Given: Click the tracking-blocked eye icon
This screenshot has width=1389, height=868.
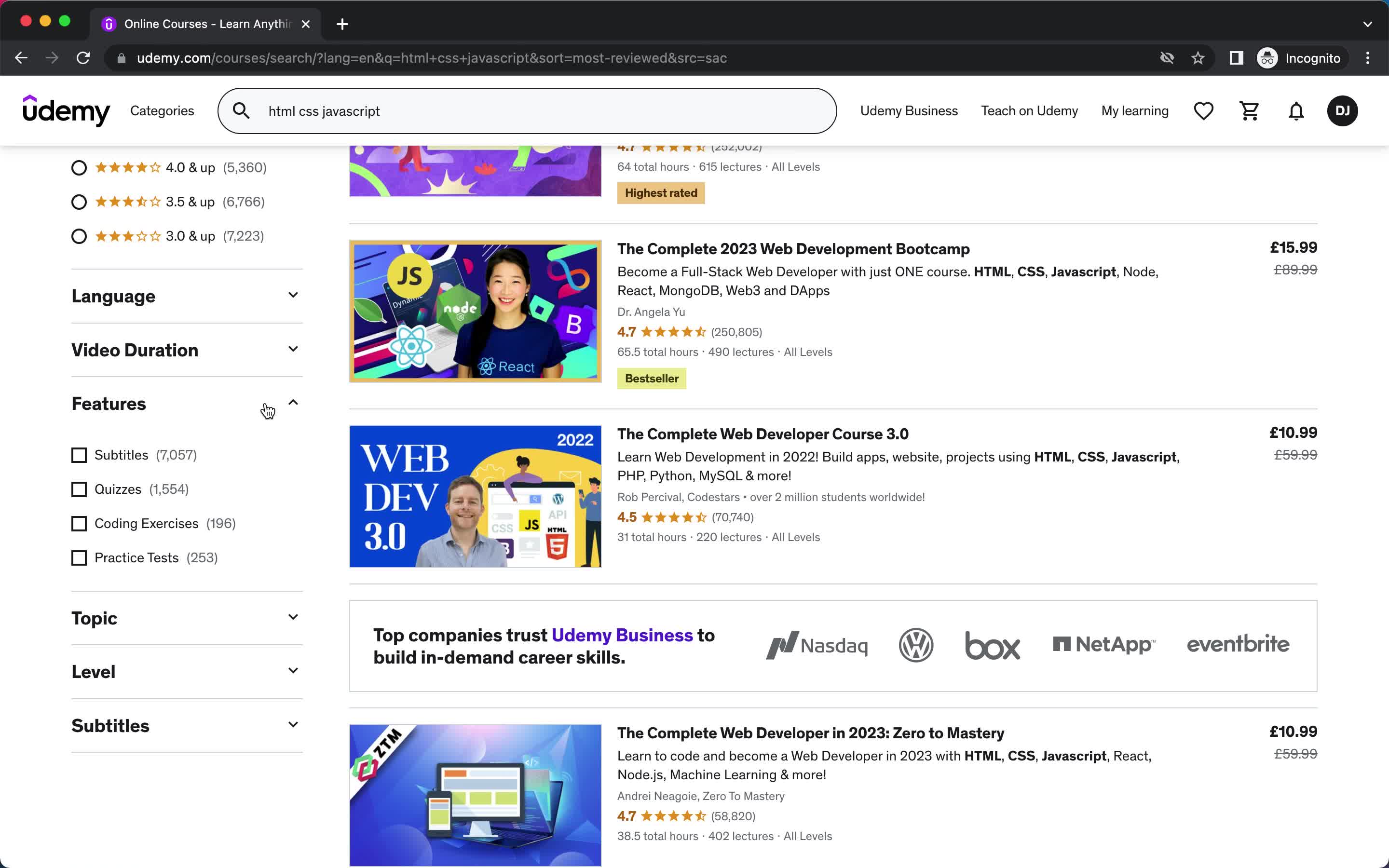Looking at the screenshot, I should (x=1167, y=58).
